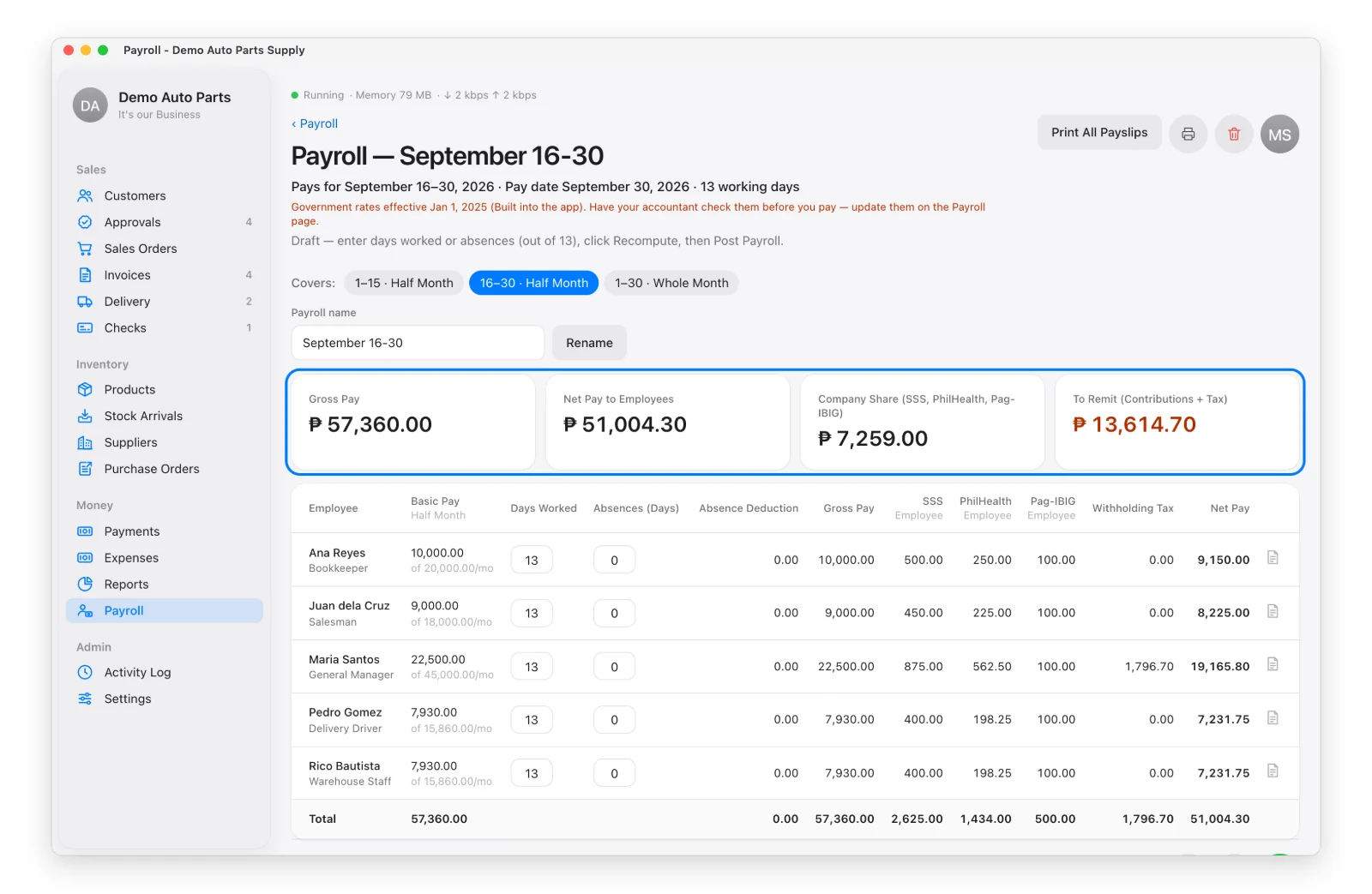Open Pedro Gomez payslip icon
The image size is (1372, 894).
tap(1273, 718)
